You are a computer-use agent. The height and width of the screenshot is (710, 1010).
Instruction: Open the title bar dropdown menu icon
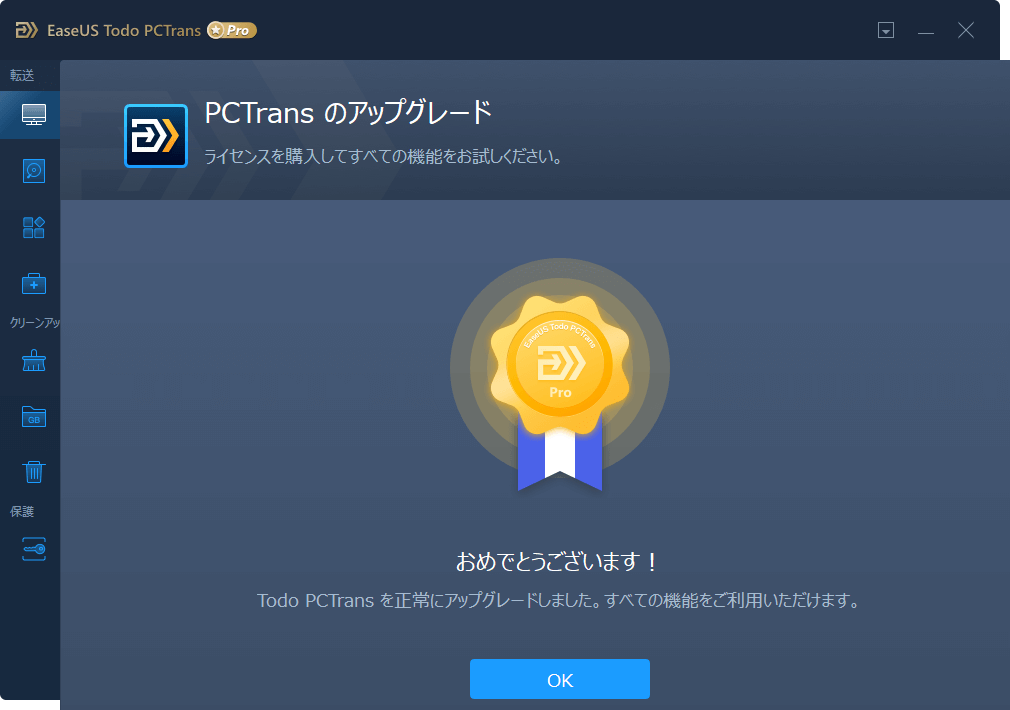(886, 30)
